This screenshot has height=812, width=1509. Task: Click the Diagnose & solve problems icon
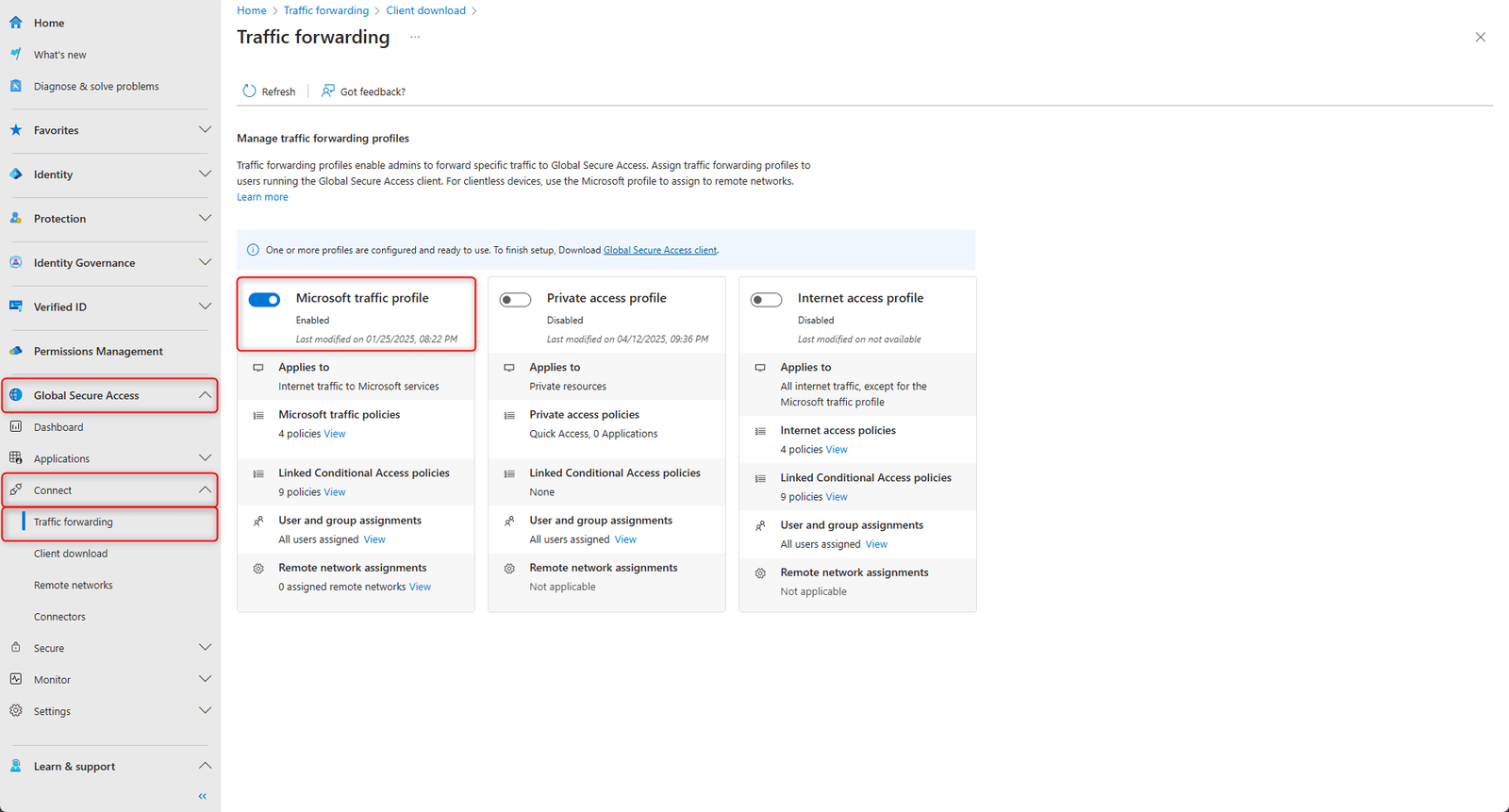pyautogui.click(x=16, y=86)
